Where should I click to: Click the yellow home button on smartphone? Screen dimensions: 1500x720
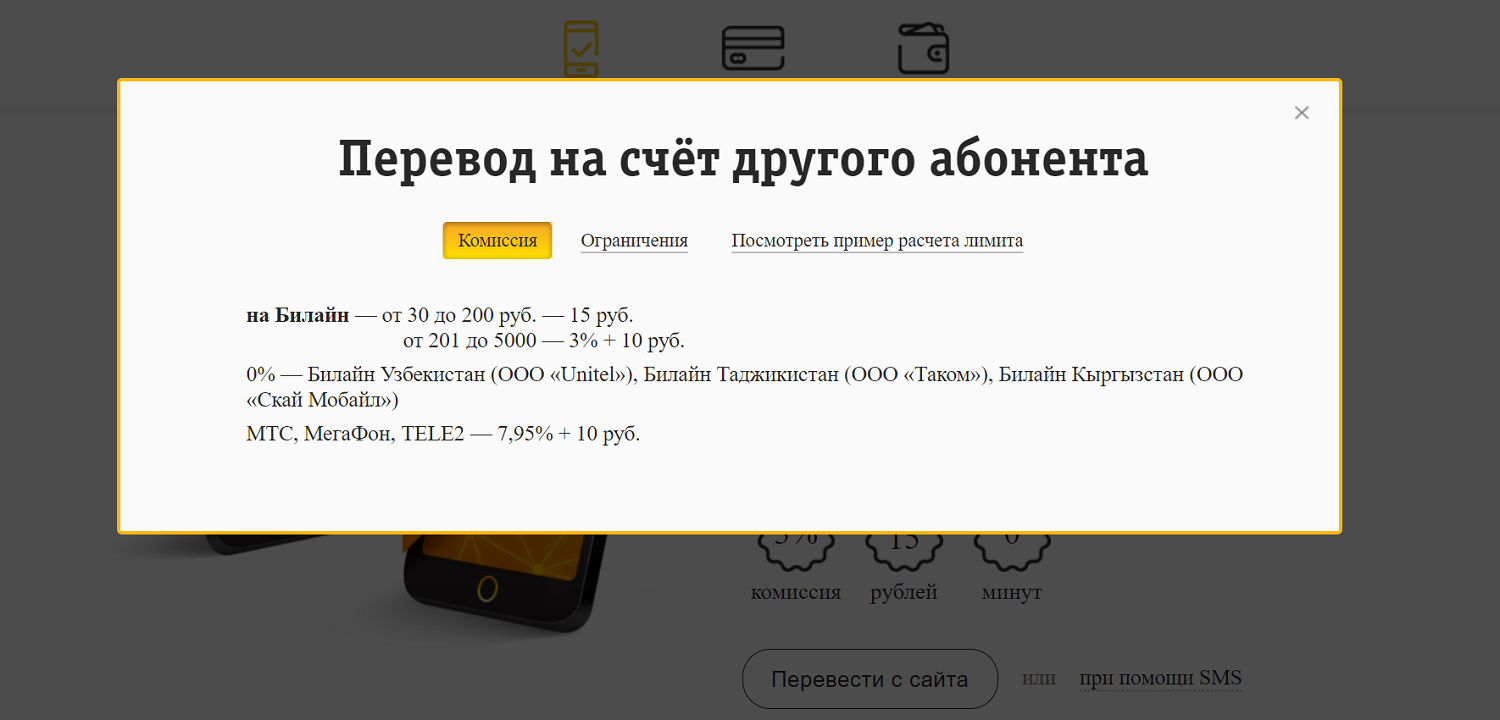tap(487, 589)
